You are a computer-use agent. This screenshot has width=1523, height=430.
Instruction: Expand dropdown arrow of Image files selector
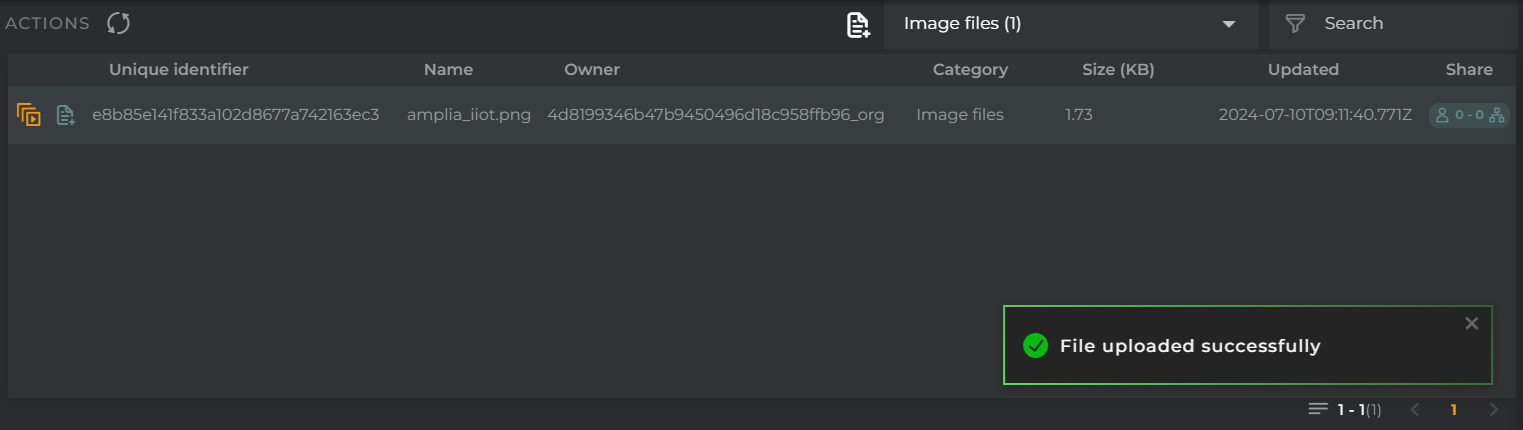point(1229,24)
